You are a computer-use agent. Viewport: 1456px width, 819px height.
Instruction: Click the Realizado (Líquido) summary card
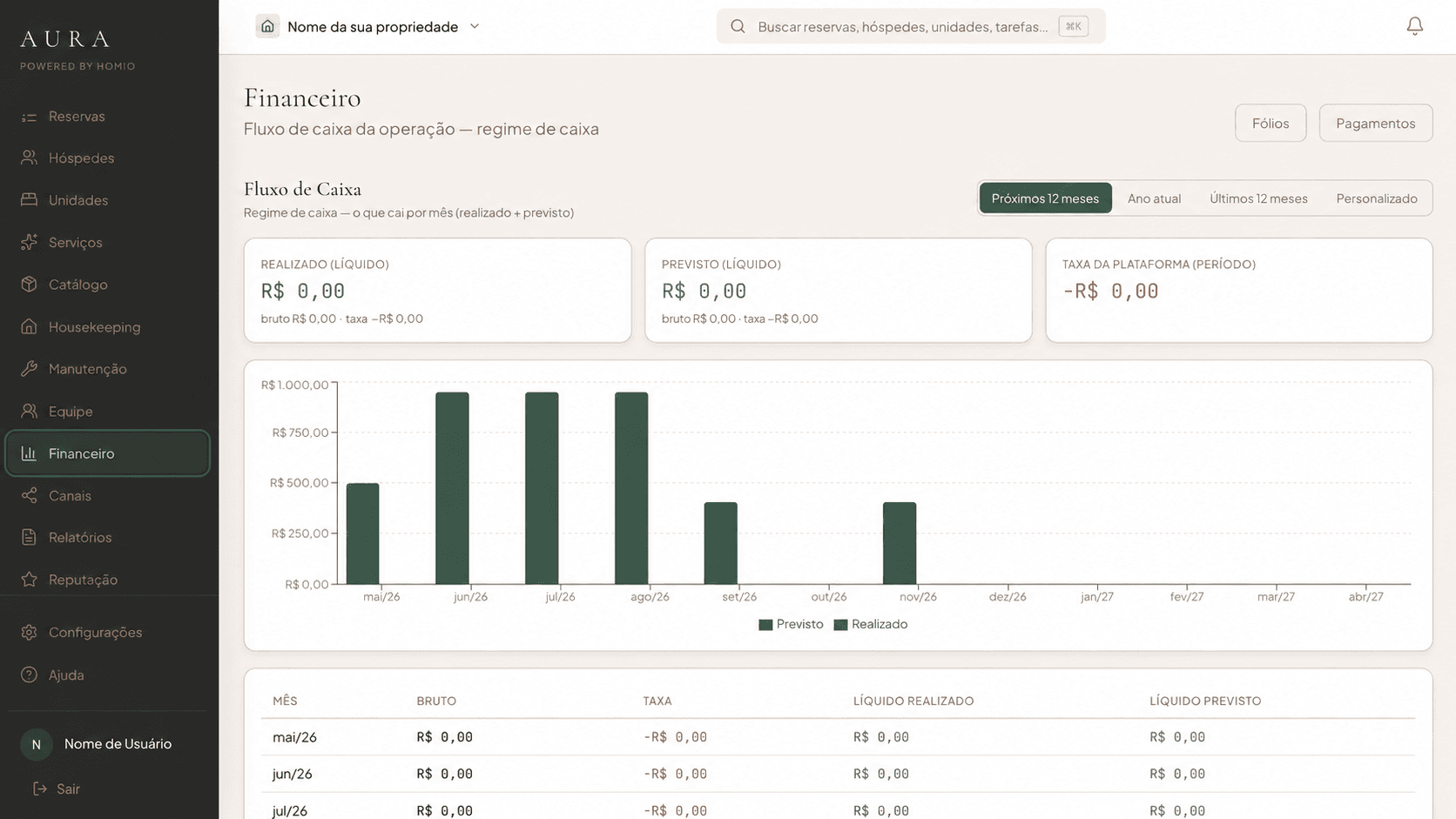point(437,290)
